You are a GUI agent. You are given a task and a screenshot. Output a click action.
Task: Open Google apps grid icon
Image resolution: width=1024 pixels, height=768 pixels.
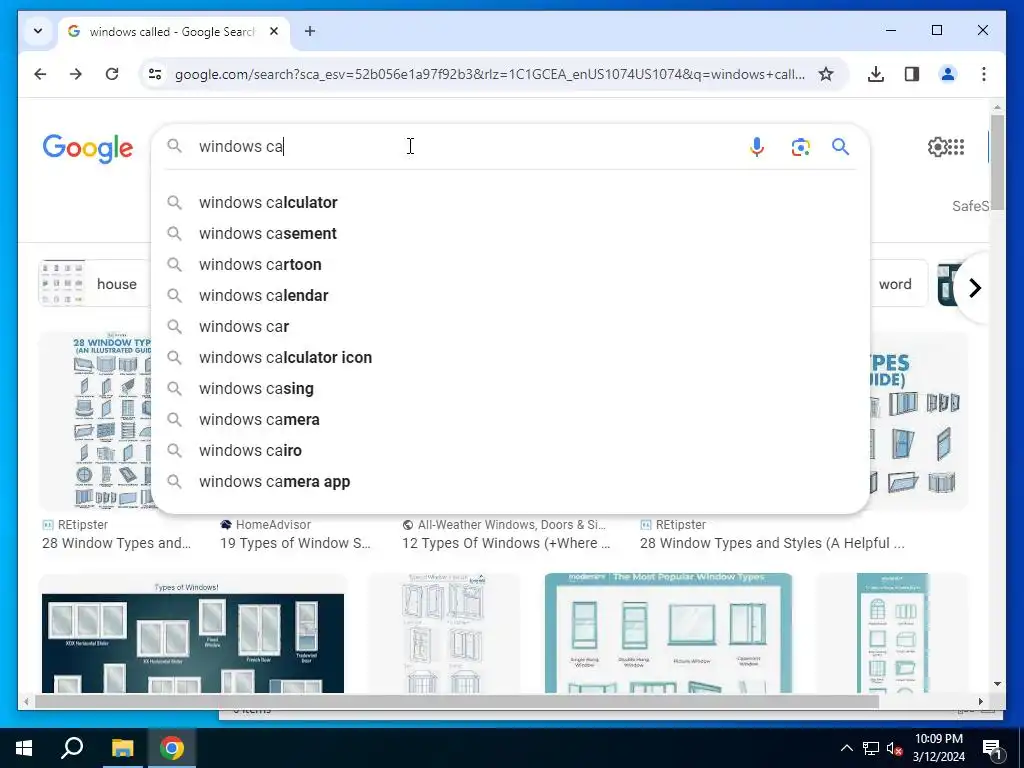click(x=956, y=147)
